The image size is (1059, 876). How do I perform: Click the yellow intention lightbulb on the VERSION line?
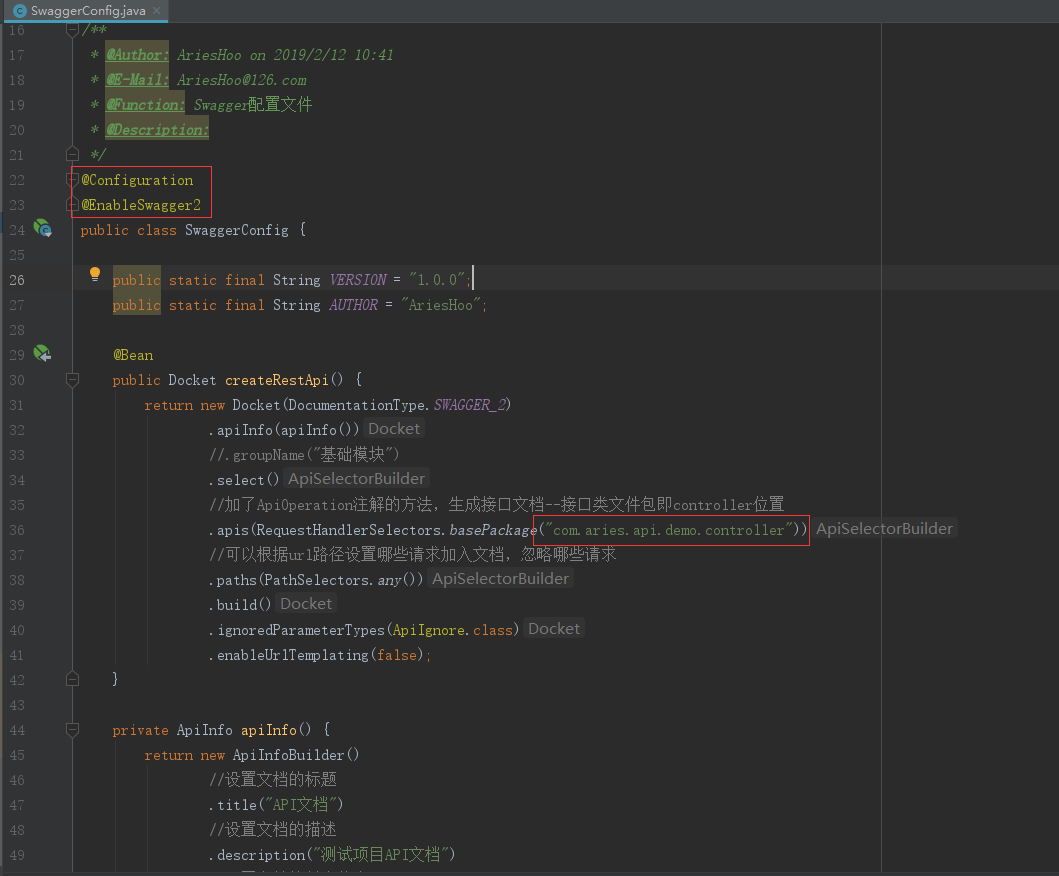pyautogui.click(x=95, y=274)
